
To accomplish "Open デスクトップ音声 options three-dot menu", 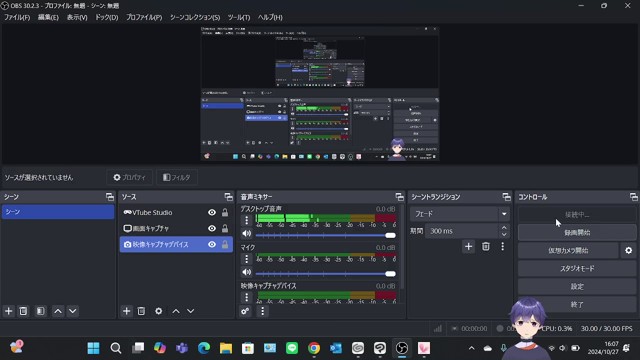I will (x=247, y=220).
